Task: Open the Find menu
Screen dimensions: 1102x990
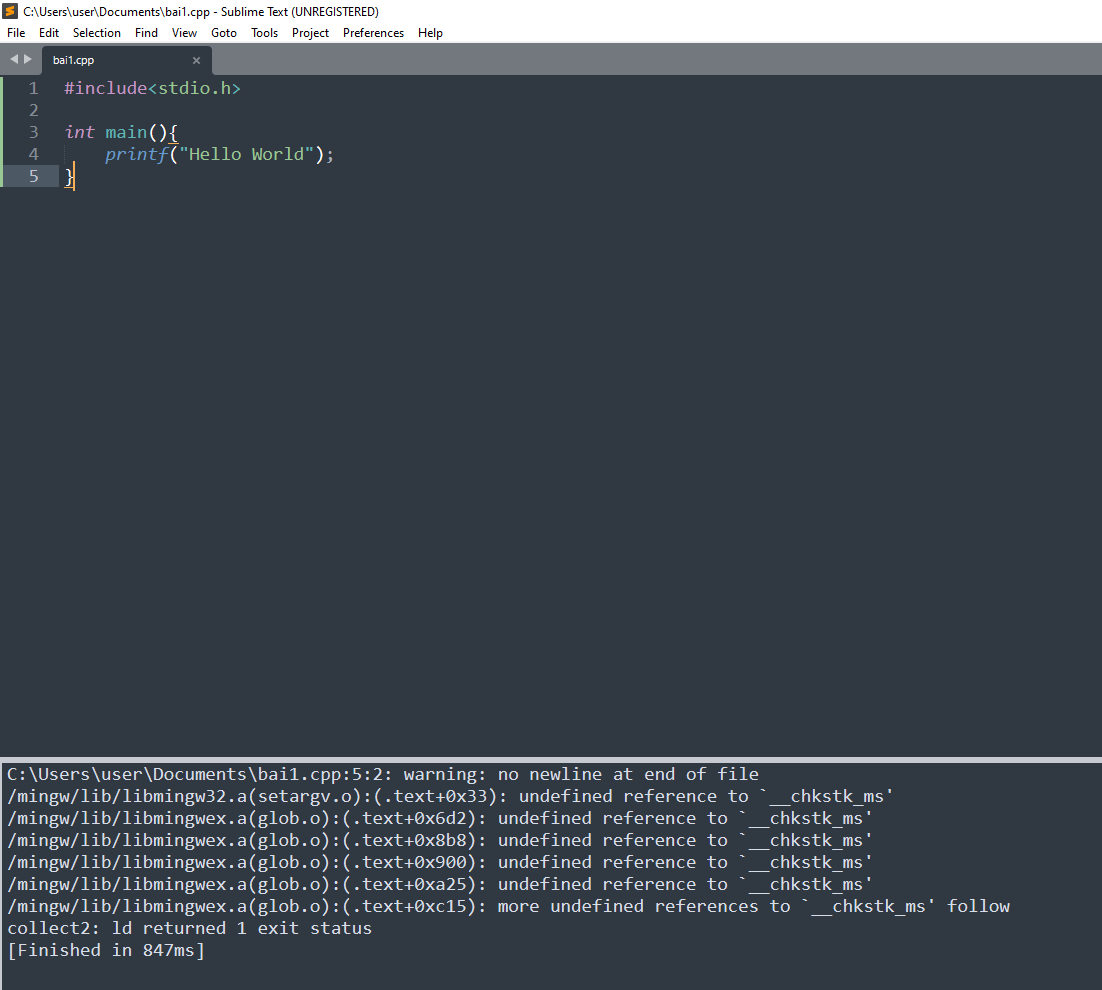Action: (x=146, y=33)
